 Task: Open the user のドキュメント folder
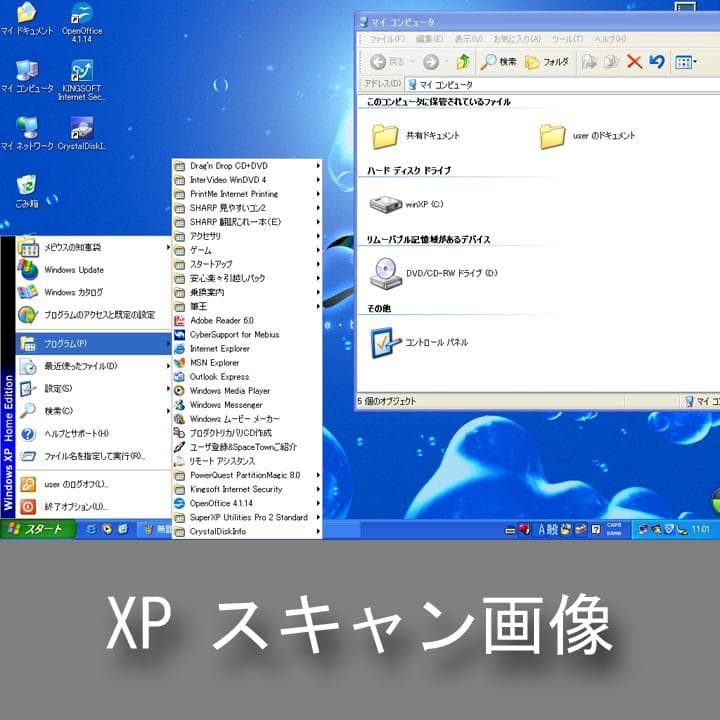click(587, 136)
